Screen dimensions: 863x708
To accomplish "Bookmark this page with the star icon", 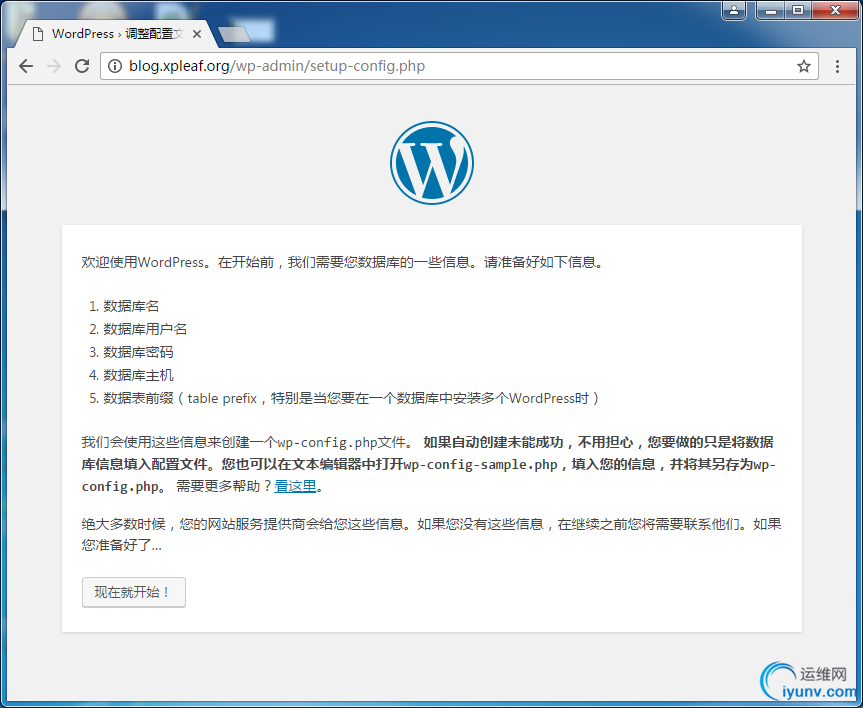I will click(804, 67).
